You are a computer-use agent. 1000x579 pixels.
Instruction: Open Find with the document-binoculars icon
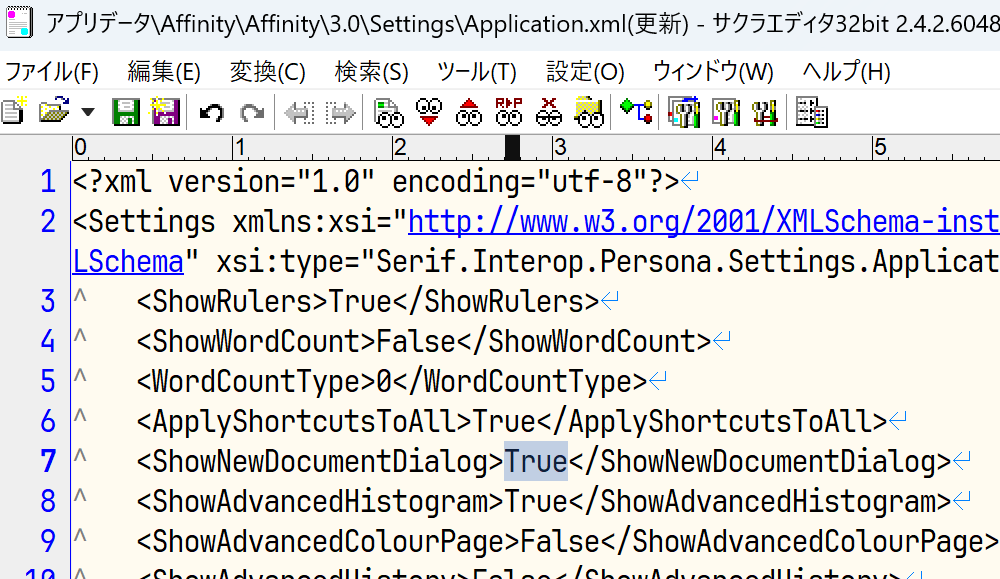[x=388, y=112]
